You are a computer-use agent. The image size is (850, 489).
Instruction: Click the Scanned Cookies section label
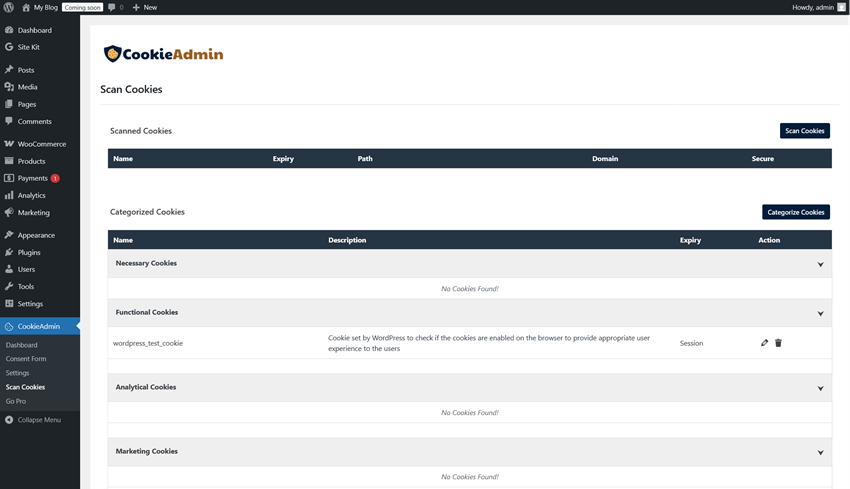coord(141,131)
